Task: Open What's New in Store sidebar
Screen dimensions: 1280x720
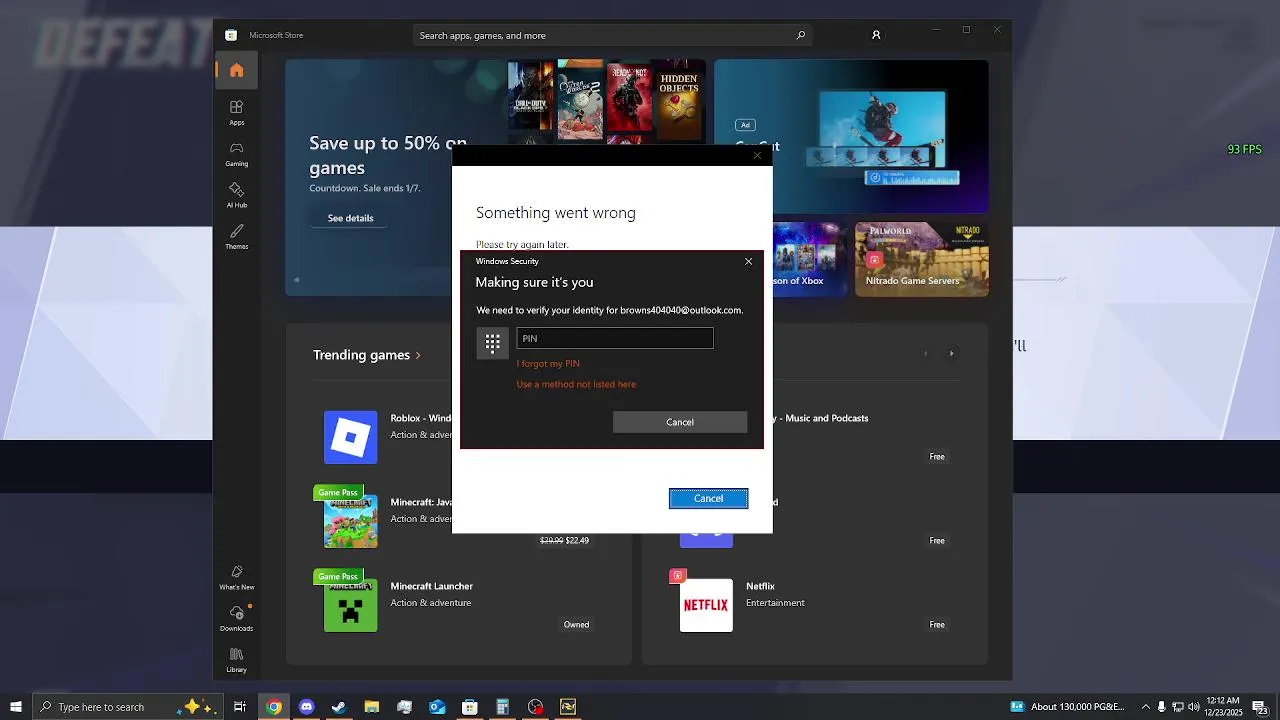Action: pos(236,577)
